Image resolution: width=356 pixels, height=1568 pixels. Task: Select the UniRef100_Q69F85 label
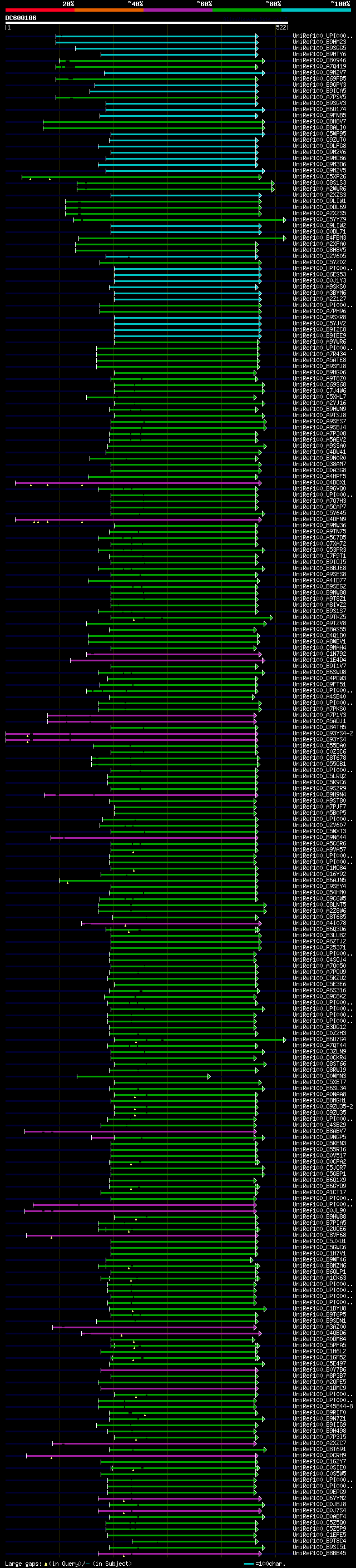click(x=319, y=78)
